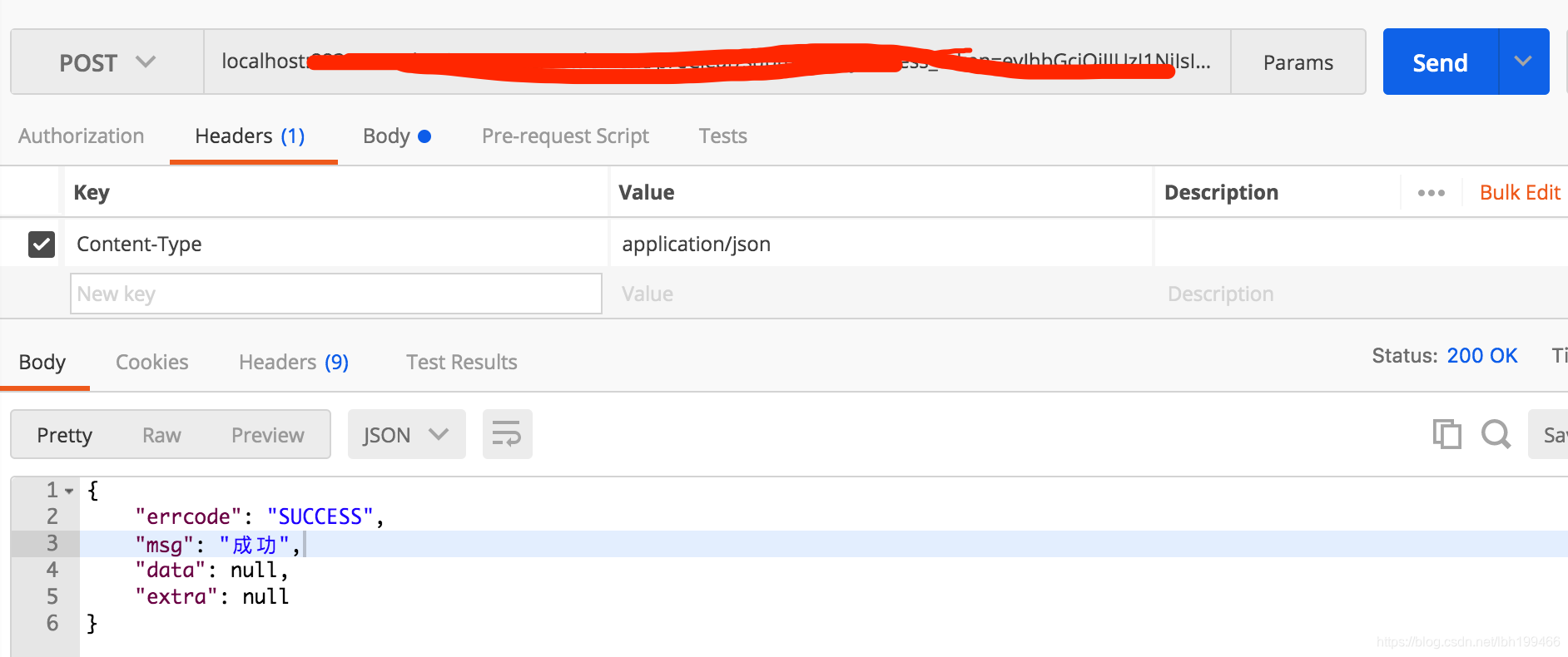1568x657 pixels.
Task: Switch to Bulk Edit mode
Action: pos(1520,193)
